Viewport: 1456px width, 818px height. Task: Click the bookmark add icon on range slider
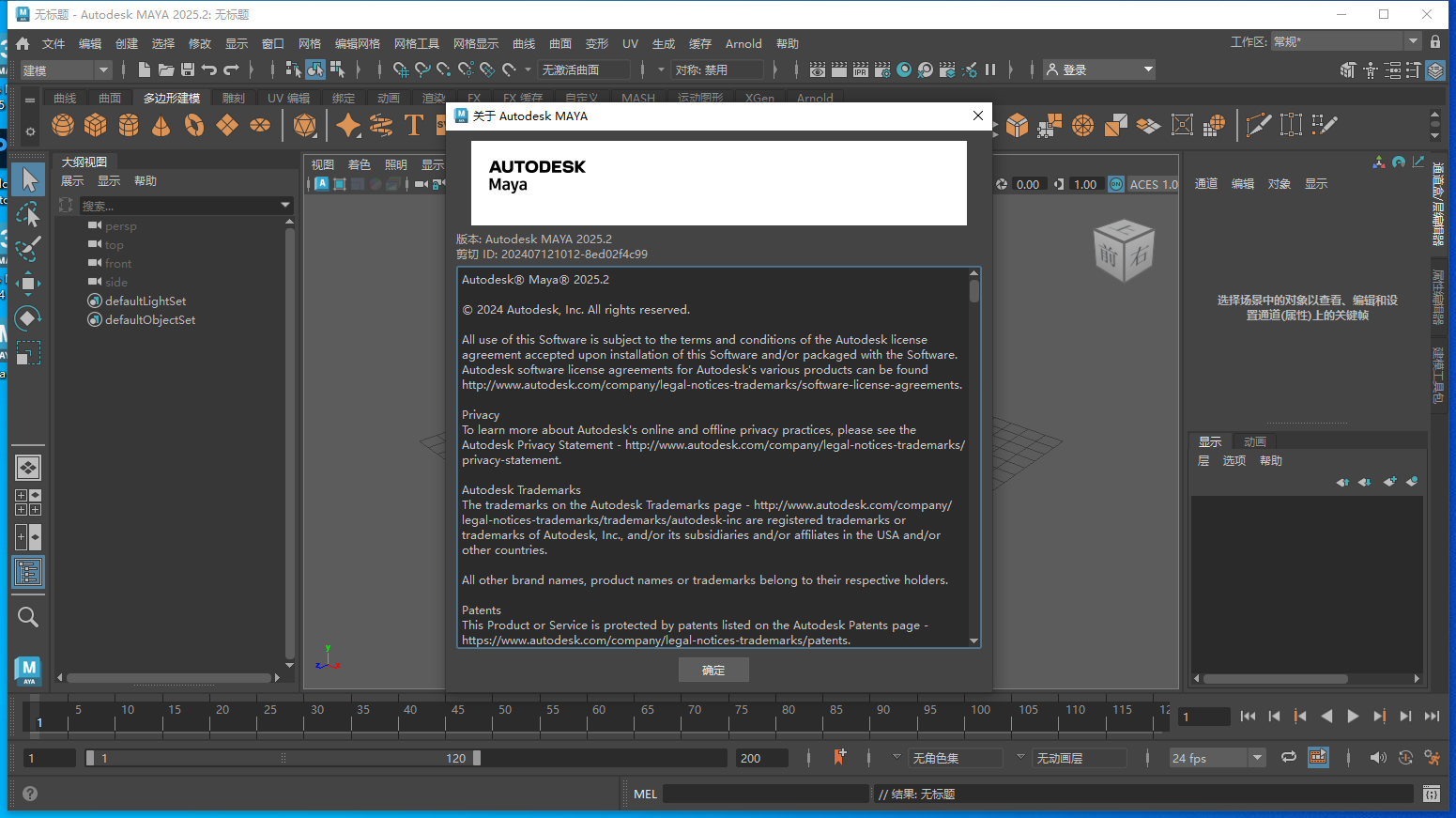(x=839, y=757)
